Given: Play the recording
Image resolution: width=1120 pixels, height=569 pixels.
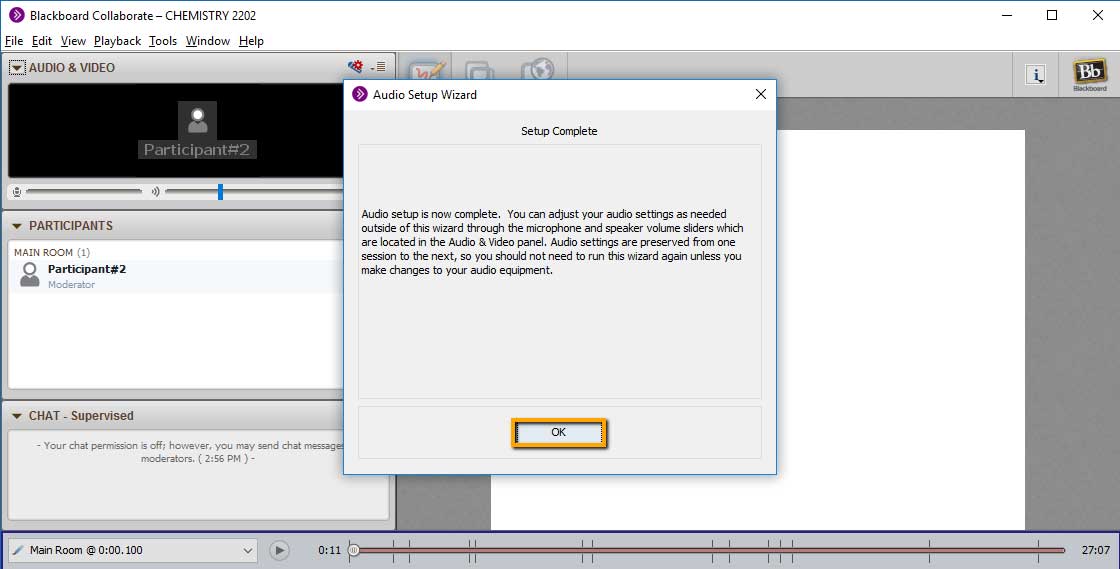Looking at the screenshot, I should click(279, 550).
